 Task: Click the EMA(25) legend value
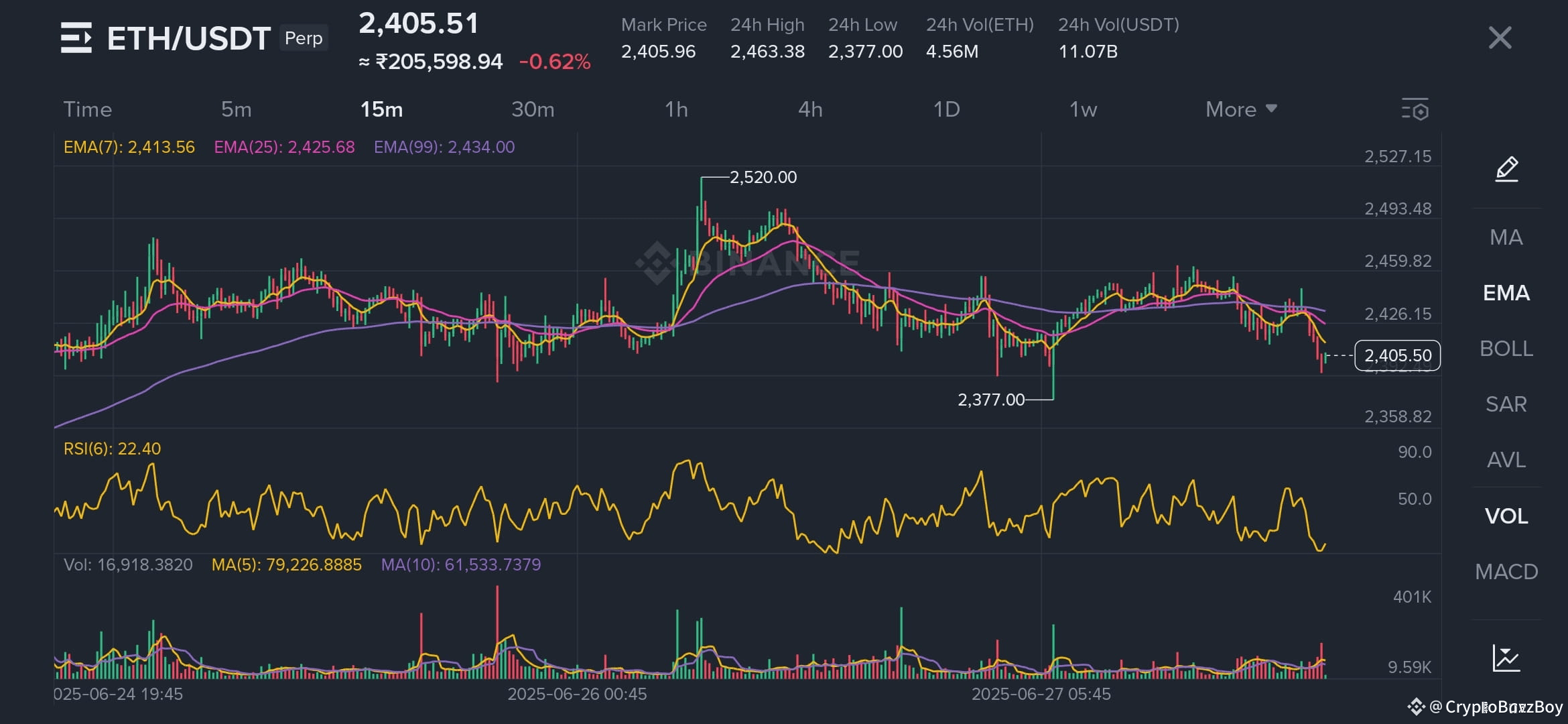[284, 147]
